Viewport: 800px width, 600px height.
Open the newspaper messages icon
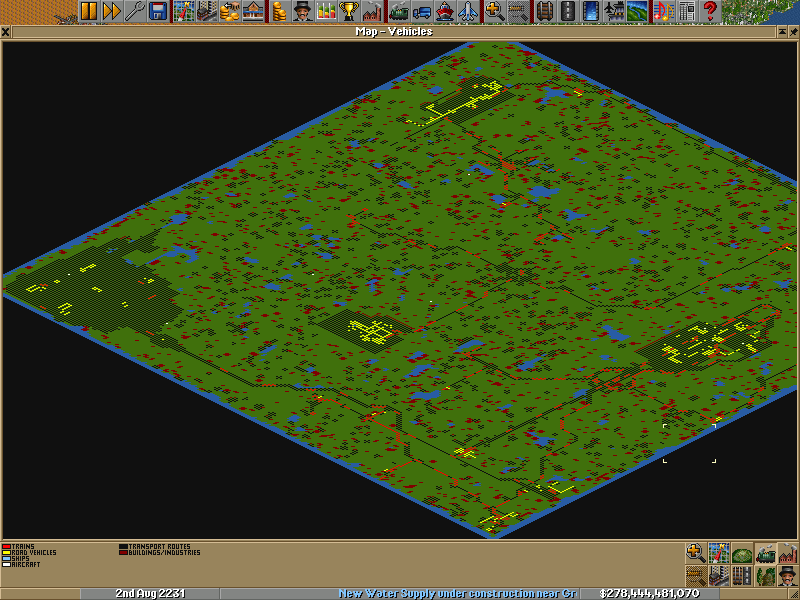(x=686, y=11)
